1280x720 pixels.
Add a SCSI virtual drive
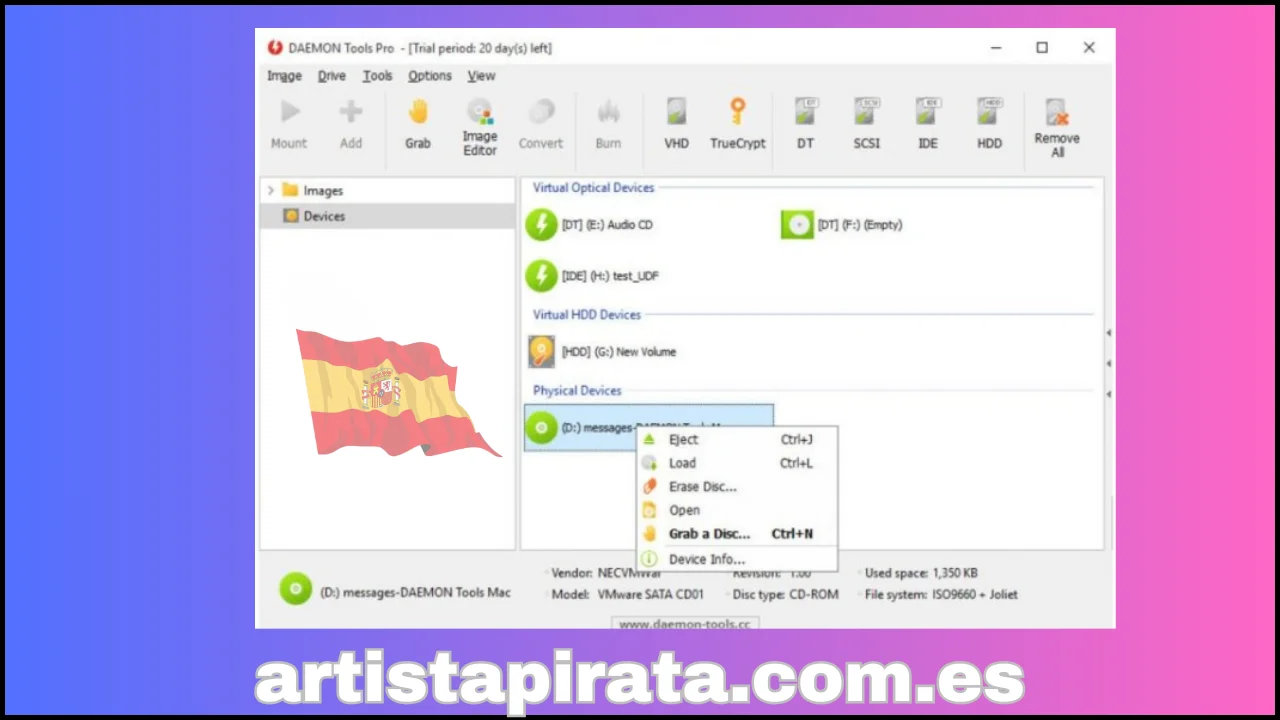tap(867, 124)
